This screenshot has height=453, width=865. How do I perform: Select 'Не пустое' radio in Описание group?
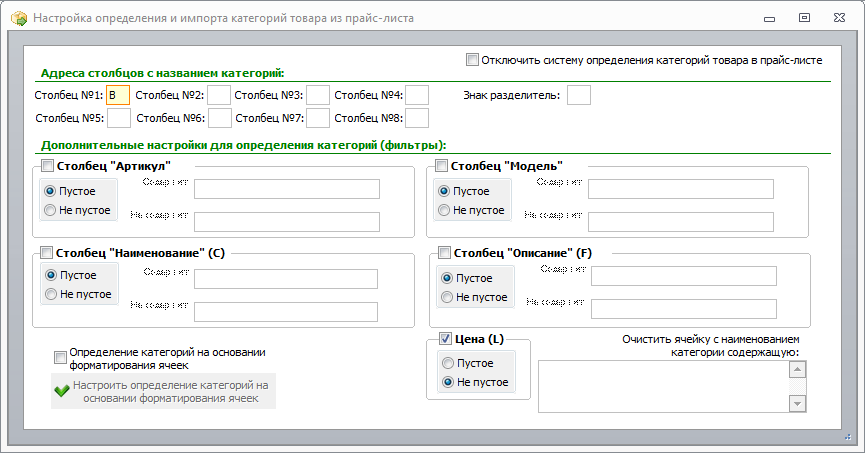point(447,297)
